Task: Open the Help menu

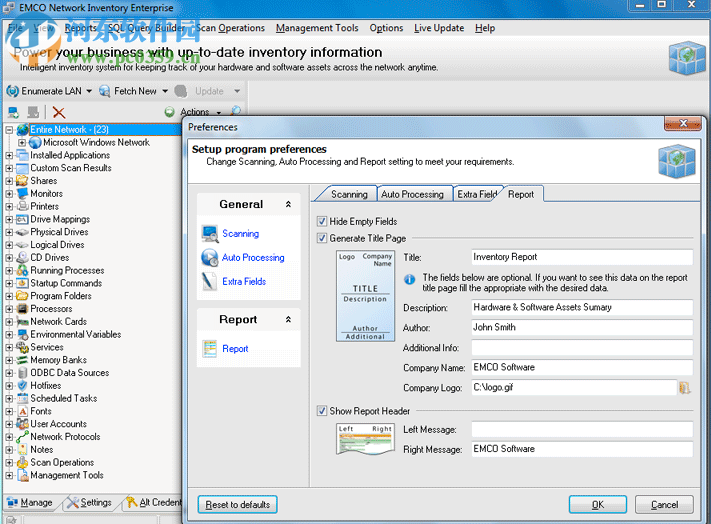Action: tap(485, 28)
